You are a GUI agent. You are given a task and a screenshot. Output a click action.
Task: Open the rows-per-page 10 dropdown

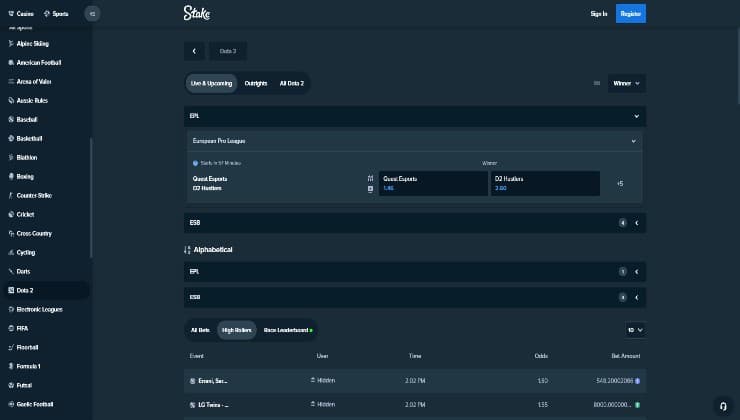tap(635, 330)
